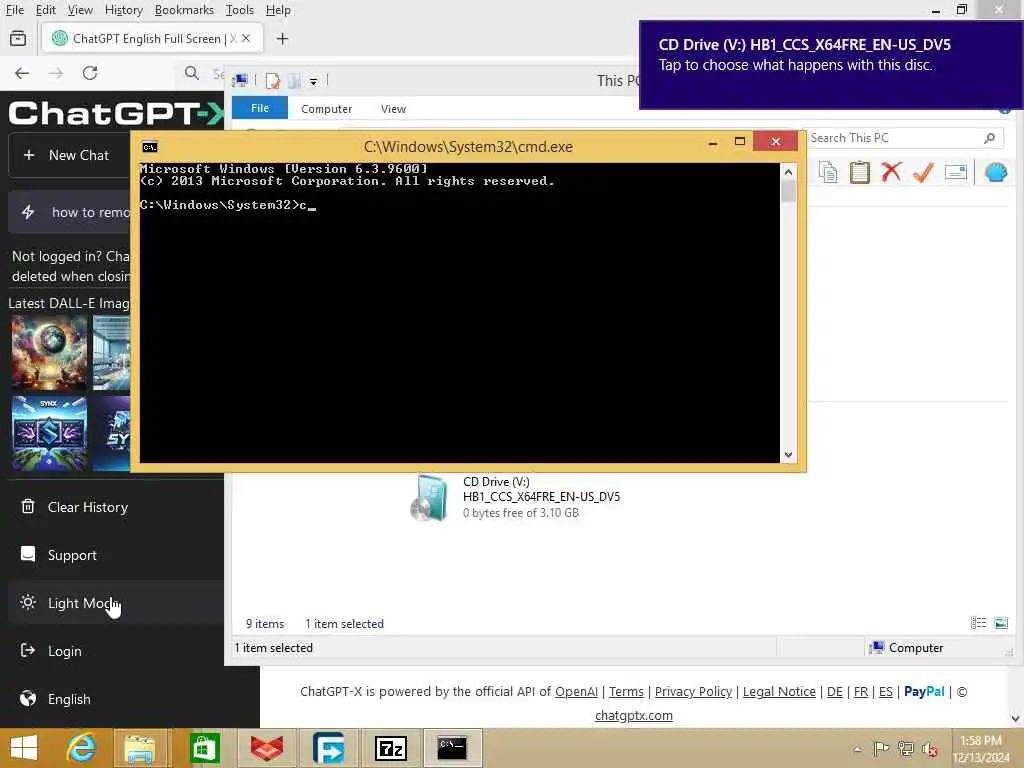This screenshot has width=1024, height=768.
Task: Click cmd scrollbar up arrow
Action: pos(788,172)
